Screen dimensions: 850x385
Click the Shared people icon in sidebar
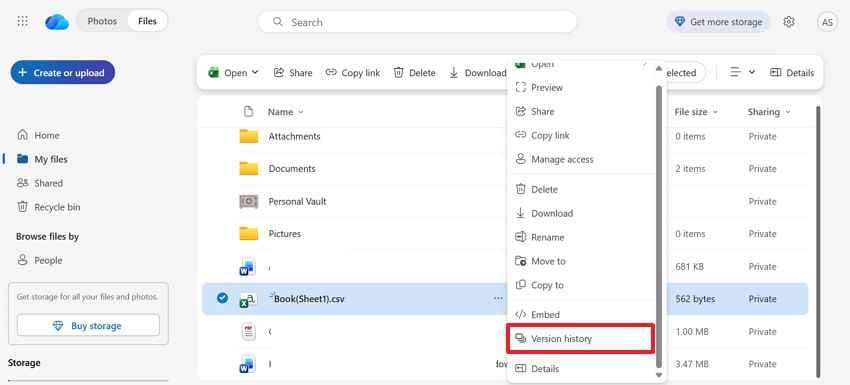pyautogui.click(x=22, y=183)
